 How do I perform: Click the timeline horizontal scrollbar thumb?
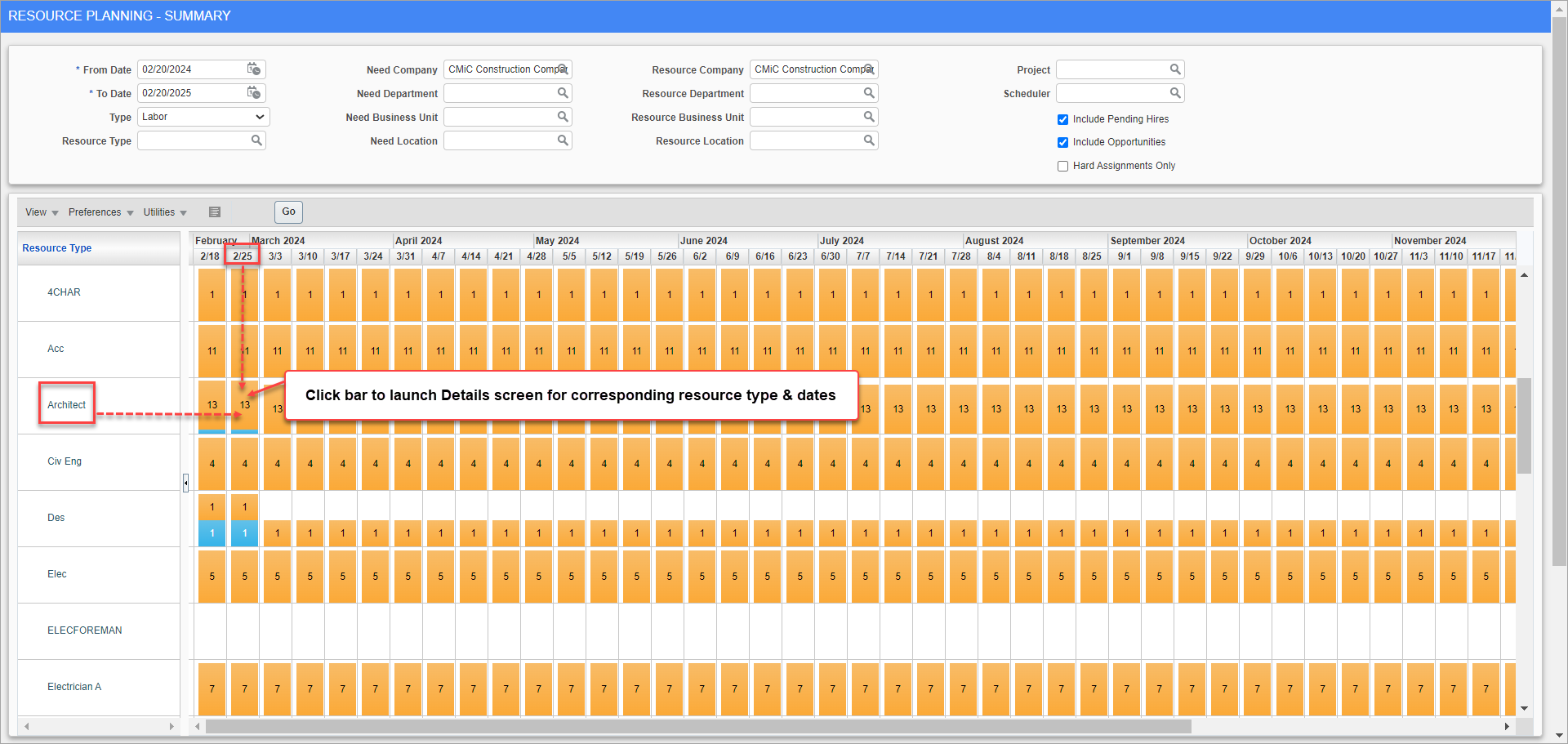point(698,726)
